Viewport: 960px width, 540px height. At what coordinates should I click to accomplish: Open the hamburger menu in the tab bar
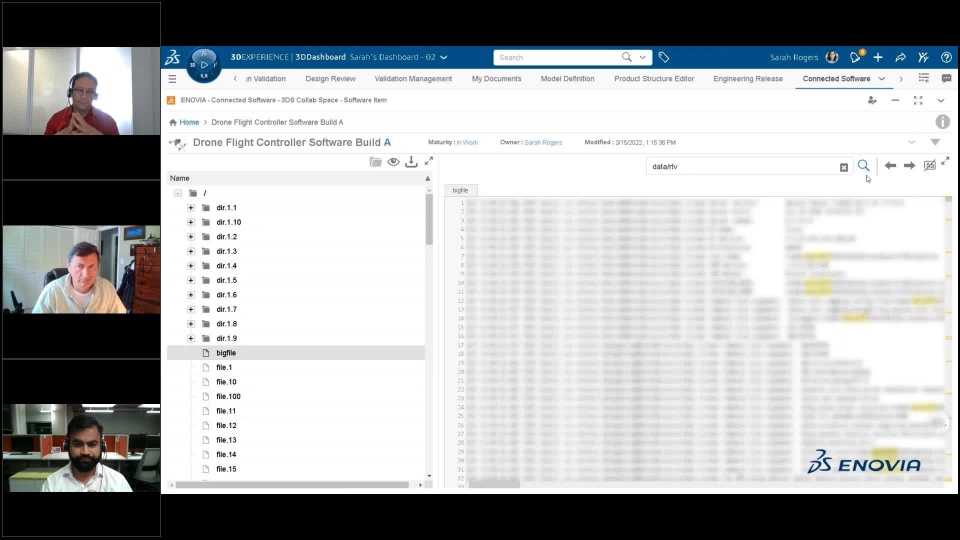172,79
